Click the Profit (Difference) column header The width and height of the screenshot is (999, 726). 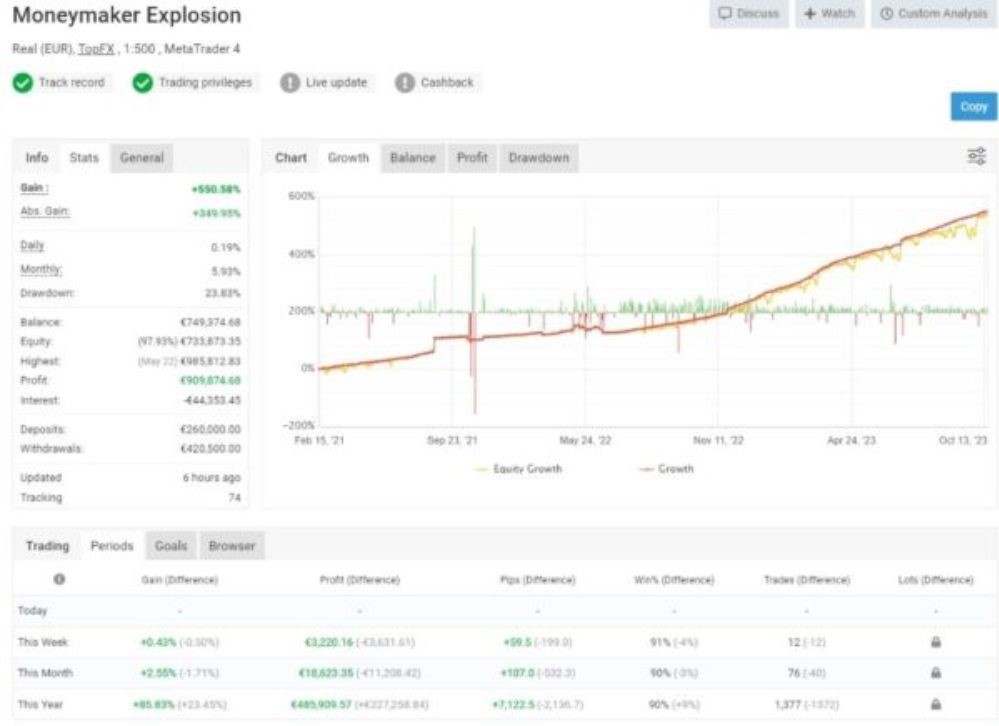(x=359, y=580)
